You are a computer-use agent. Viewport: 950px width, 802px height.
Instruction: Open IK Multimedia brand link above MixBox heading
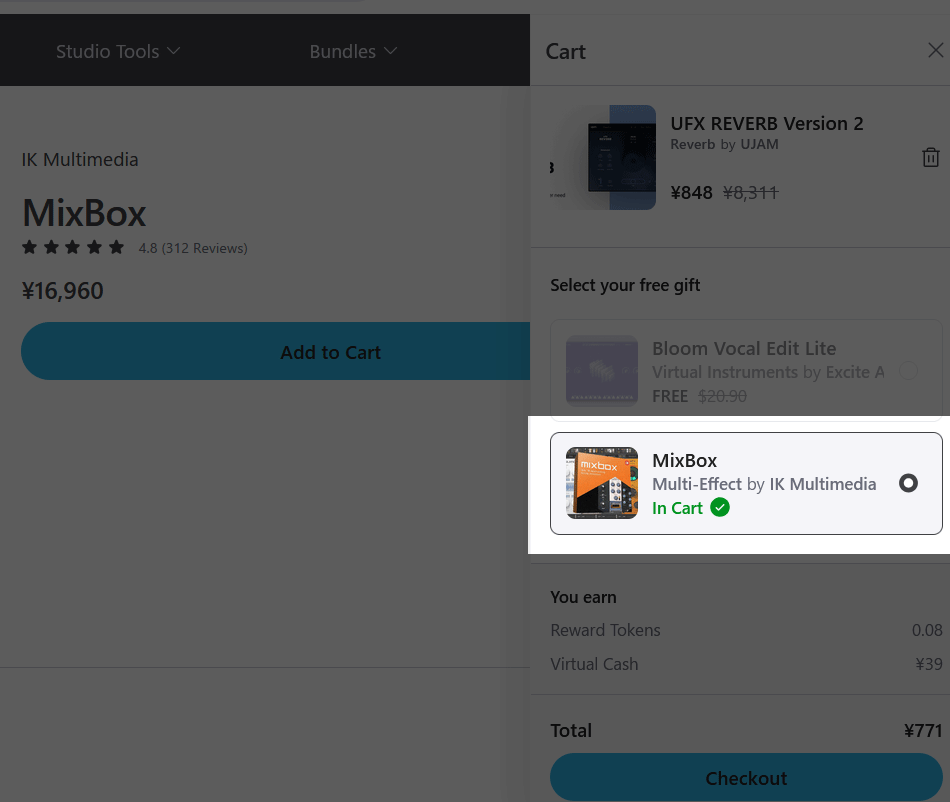tap(80, 160)
